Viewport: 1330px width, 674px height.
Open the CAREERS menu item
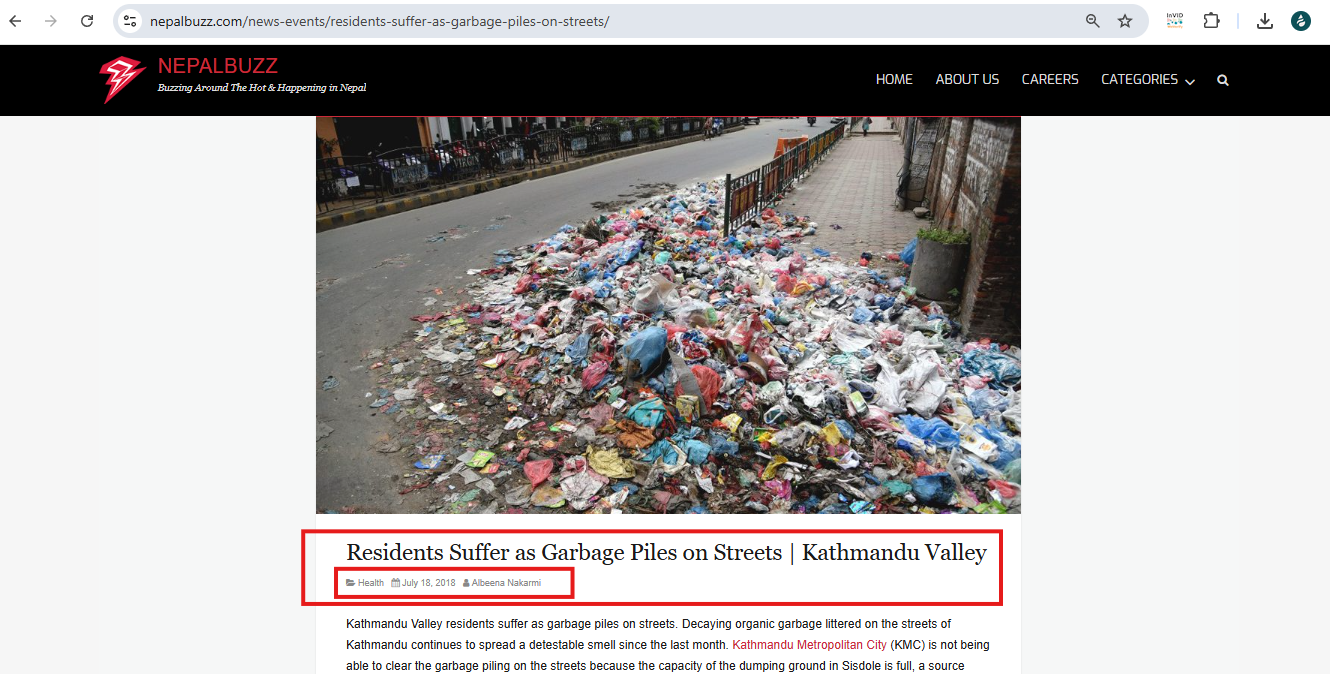(x=1050, y=80)
